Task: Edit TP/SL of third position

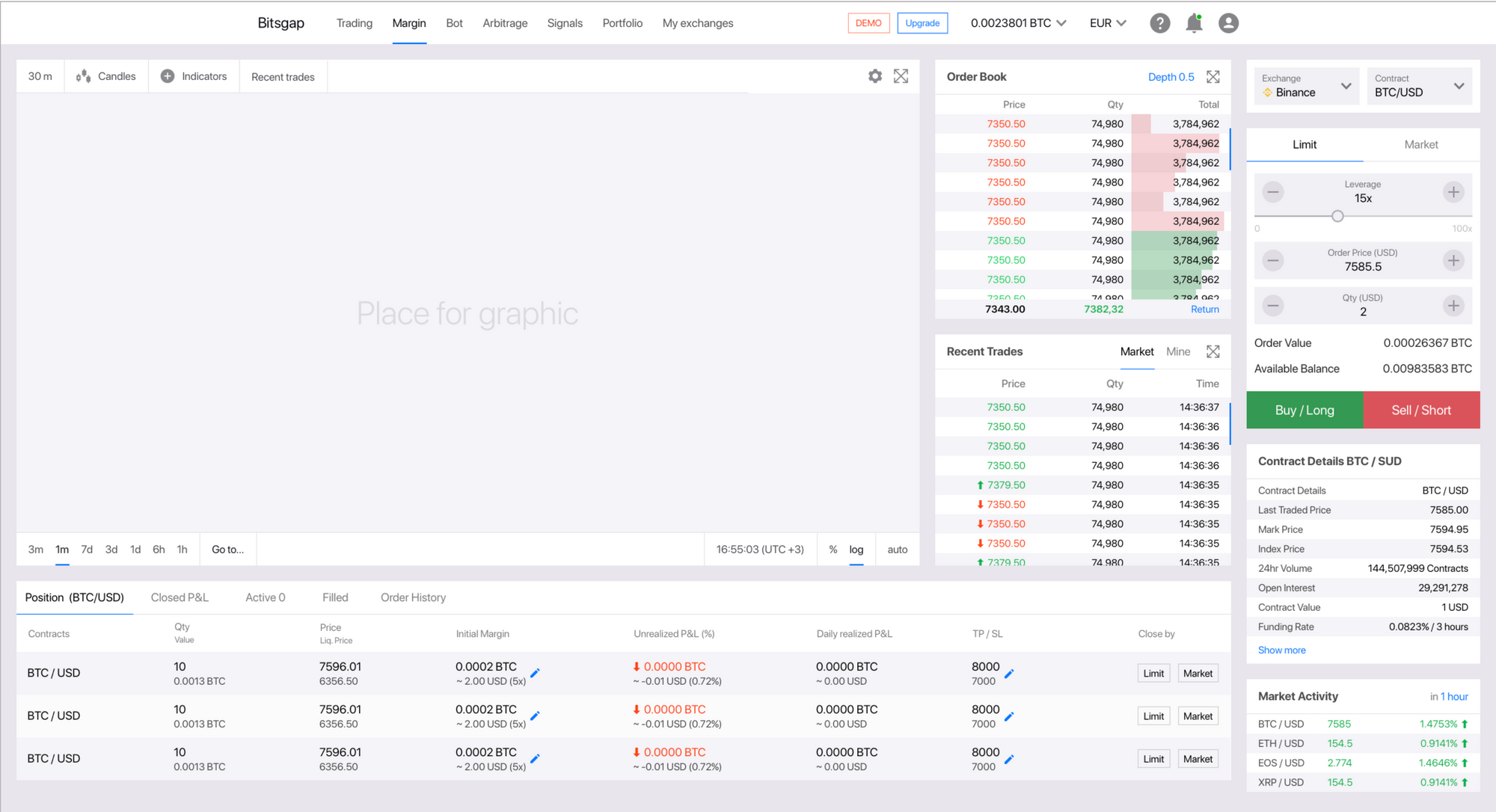Action: tap(1009, 759)
